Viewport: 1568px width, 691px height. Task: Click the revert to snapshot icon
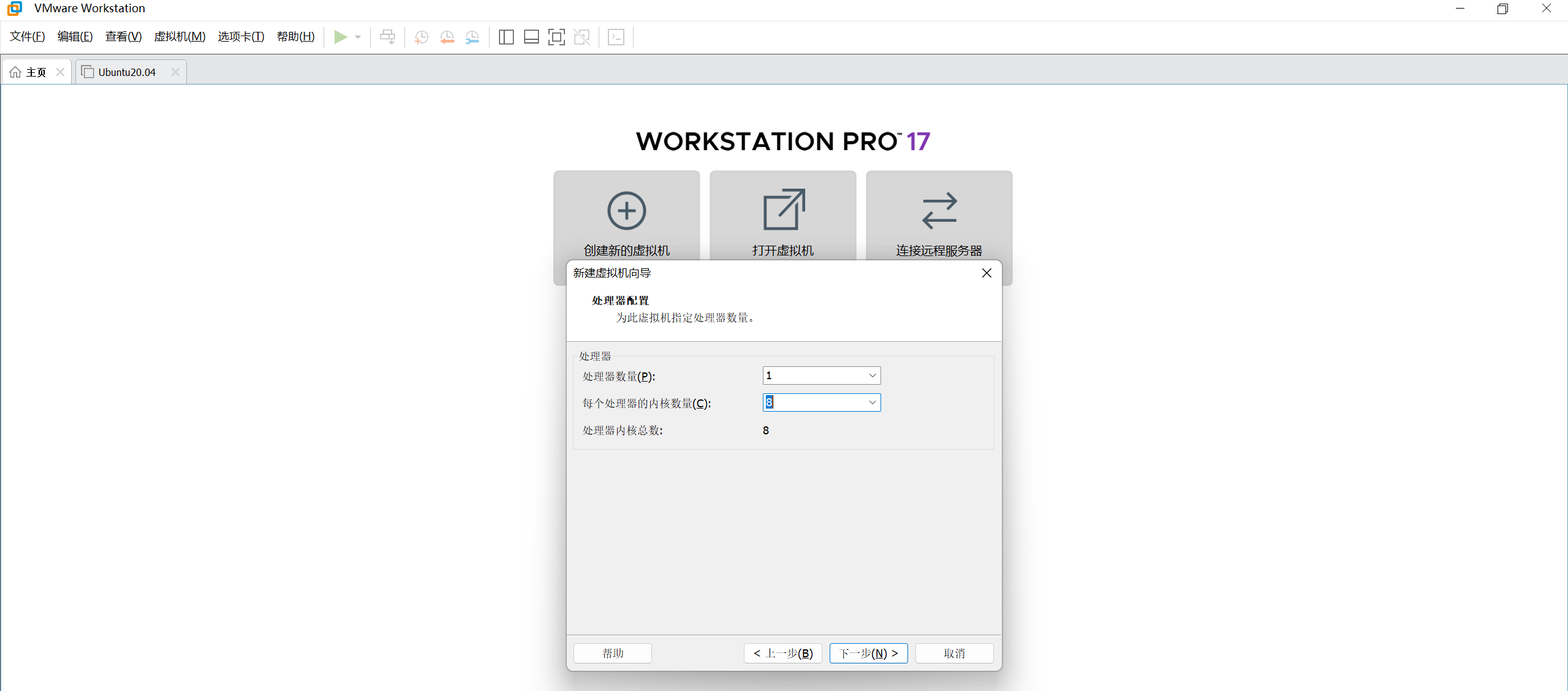pos(447,37)
